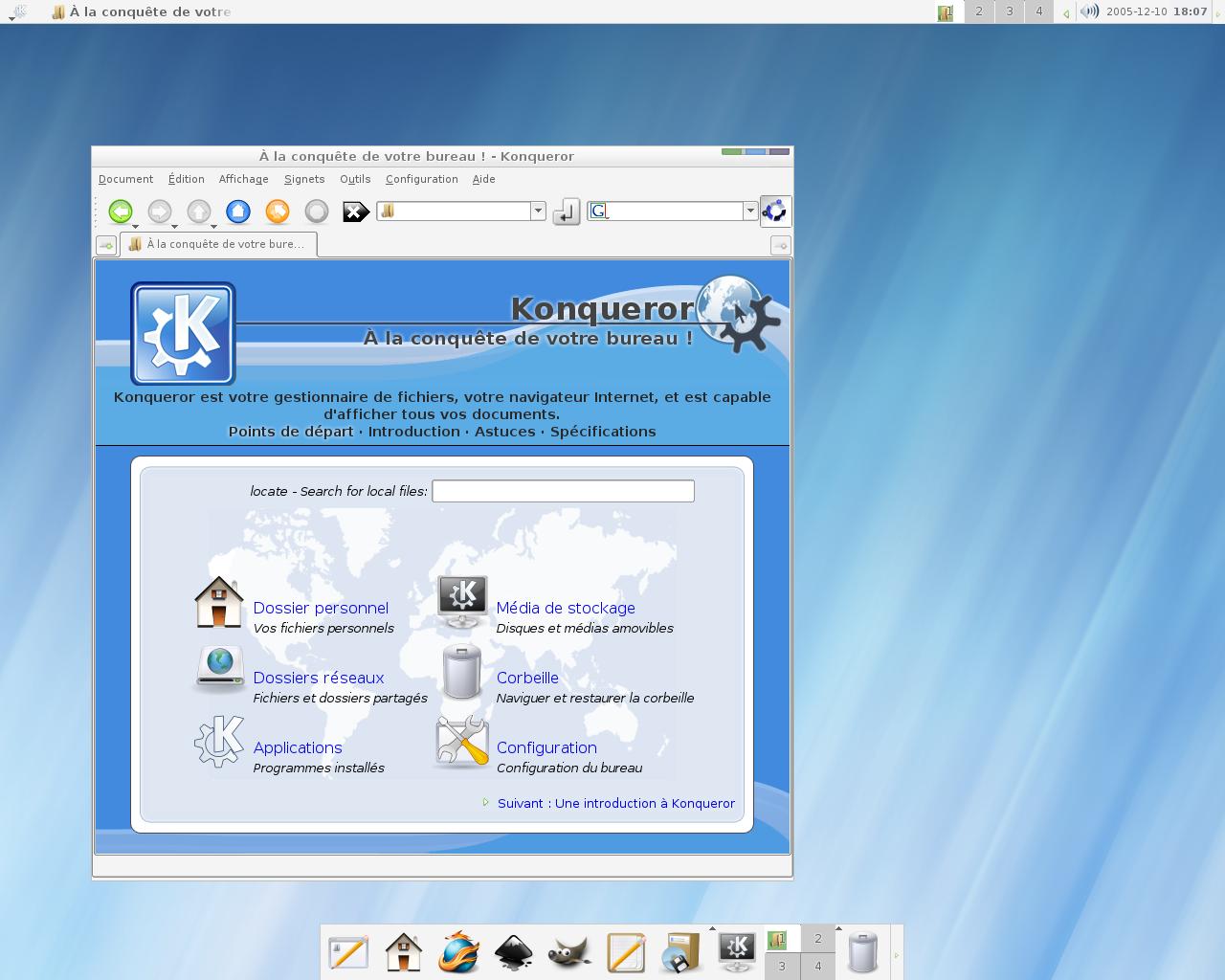Click the Configuration wrench icon
The height and width of the screenshot is (980, 1225).
[x=462, y=742]
